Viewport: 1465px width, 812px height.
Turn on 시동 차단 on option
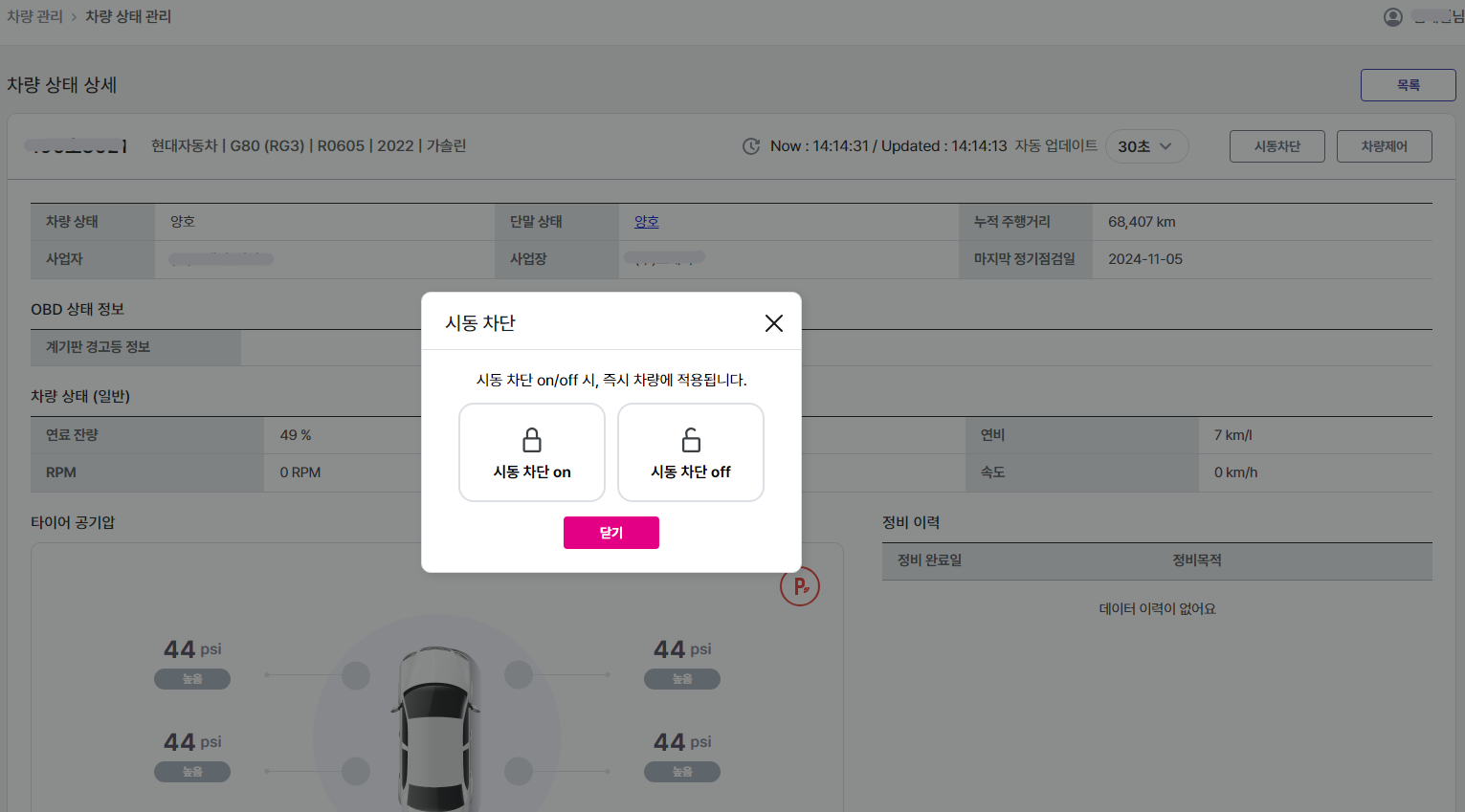point(532,452)
